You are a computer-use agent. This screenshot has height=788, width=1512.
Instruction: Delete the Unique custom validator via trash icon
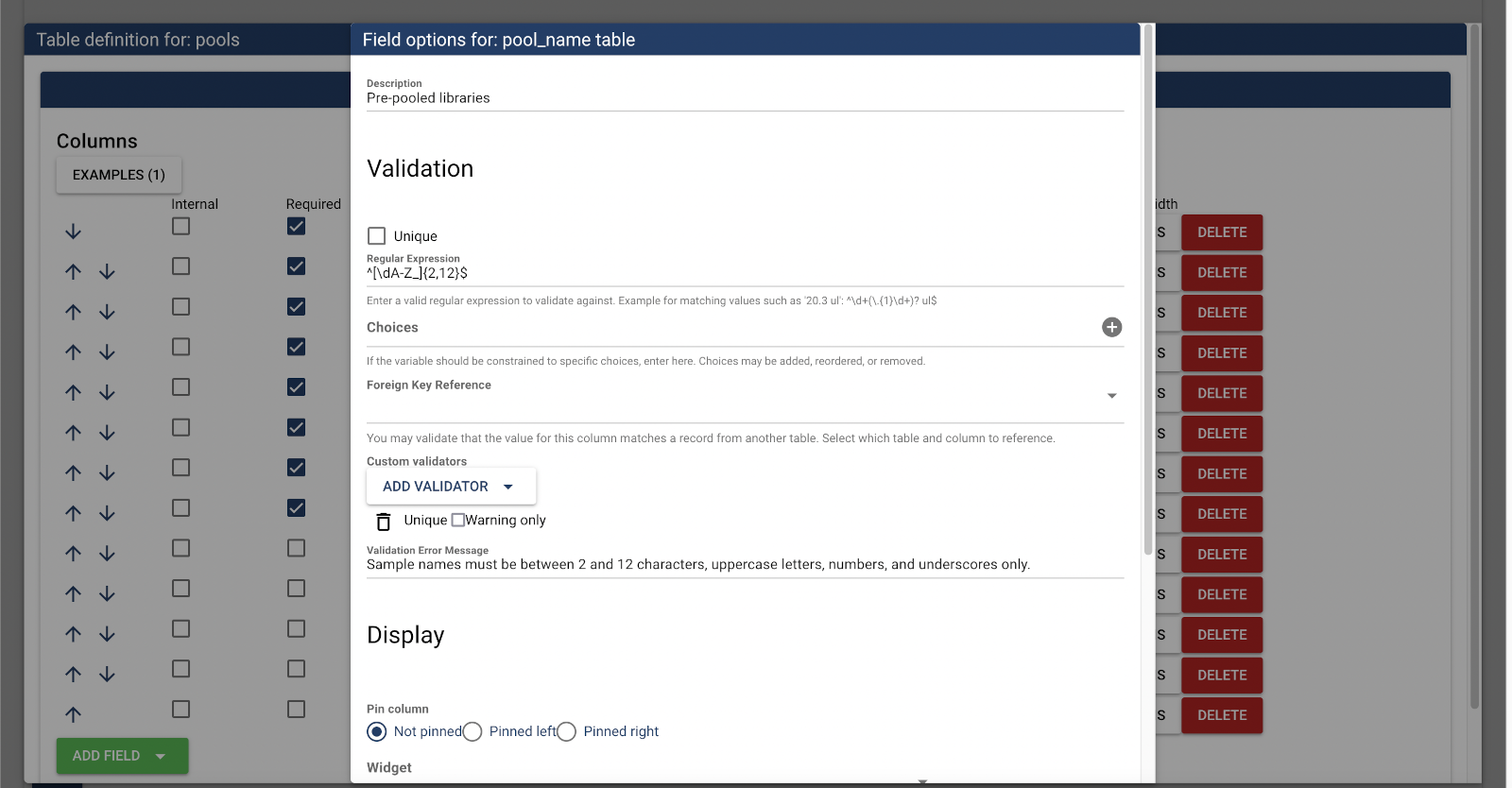[x=384, y=522]
